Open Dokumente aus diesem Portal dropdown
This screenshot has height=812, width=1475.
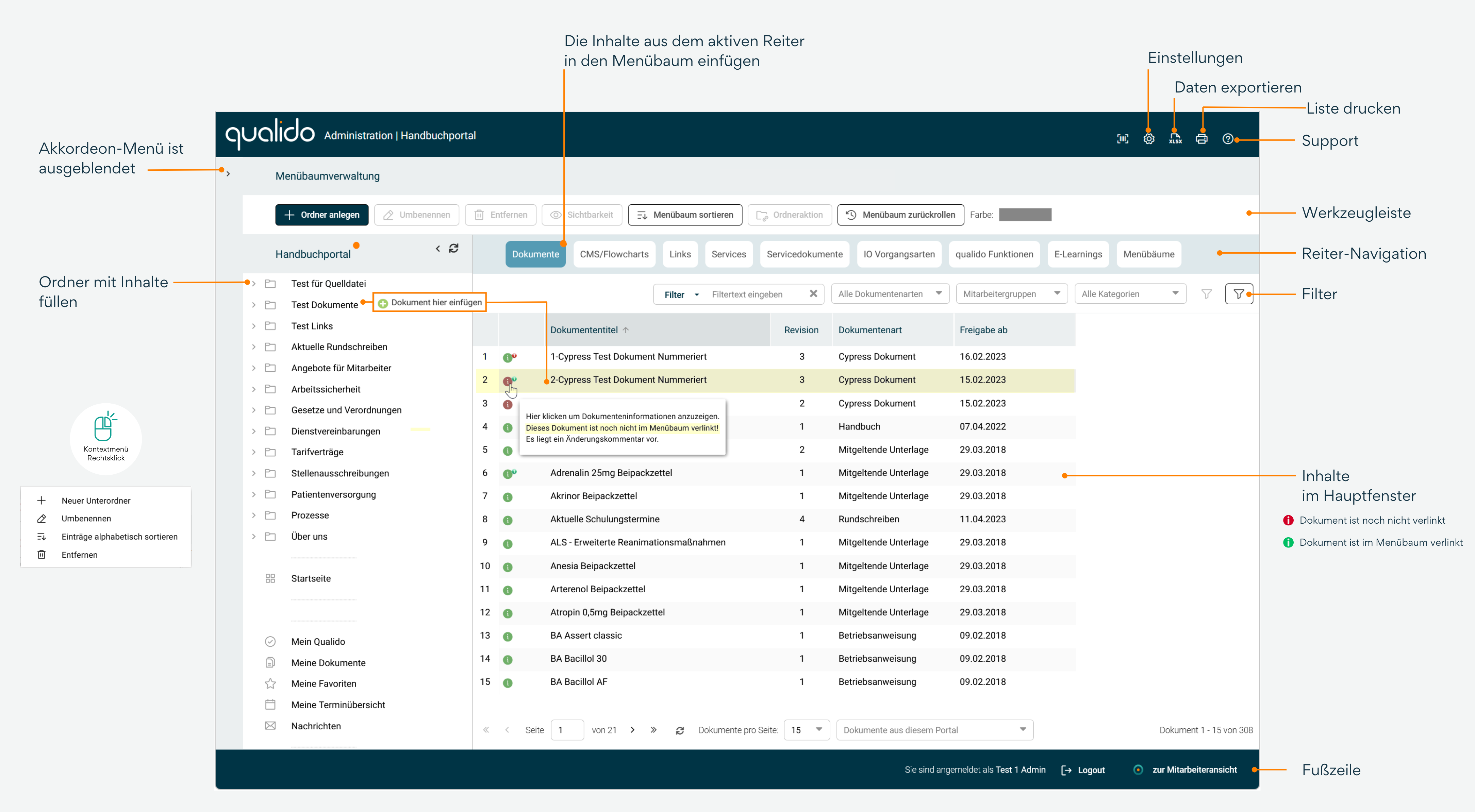coord(934,730)
